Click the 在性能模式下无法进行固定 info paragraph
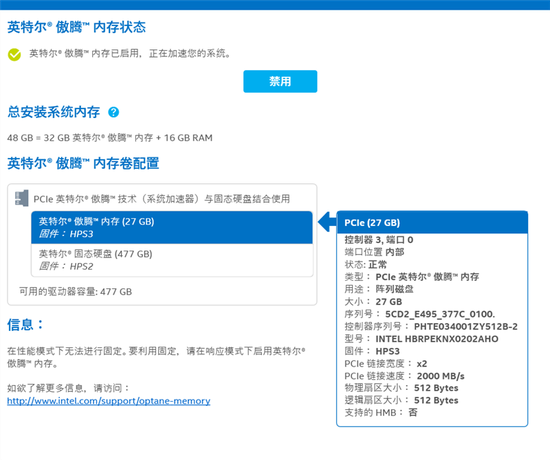Screen dimensions: 550x460 (156, 357)
